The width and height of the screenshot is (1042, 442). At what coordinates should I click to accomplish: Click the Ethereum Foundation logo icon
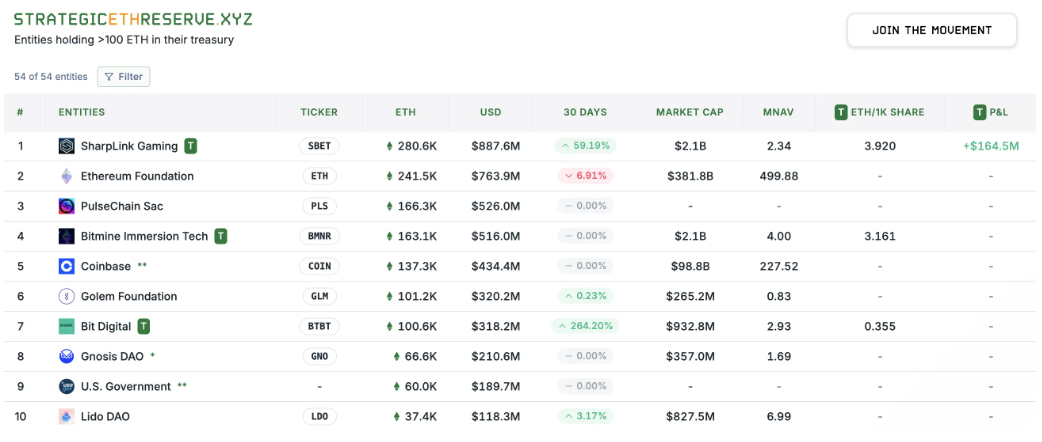coord(67,176)
